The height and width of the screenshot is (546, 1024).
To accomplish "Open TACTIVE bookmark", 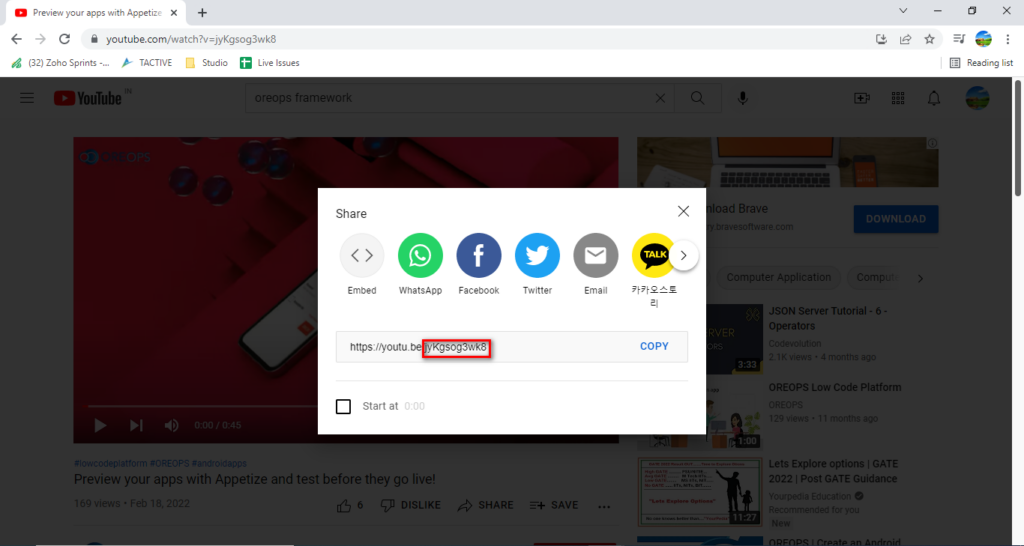I will 148,63.
